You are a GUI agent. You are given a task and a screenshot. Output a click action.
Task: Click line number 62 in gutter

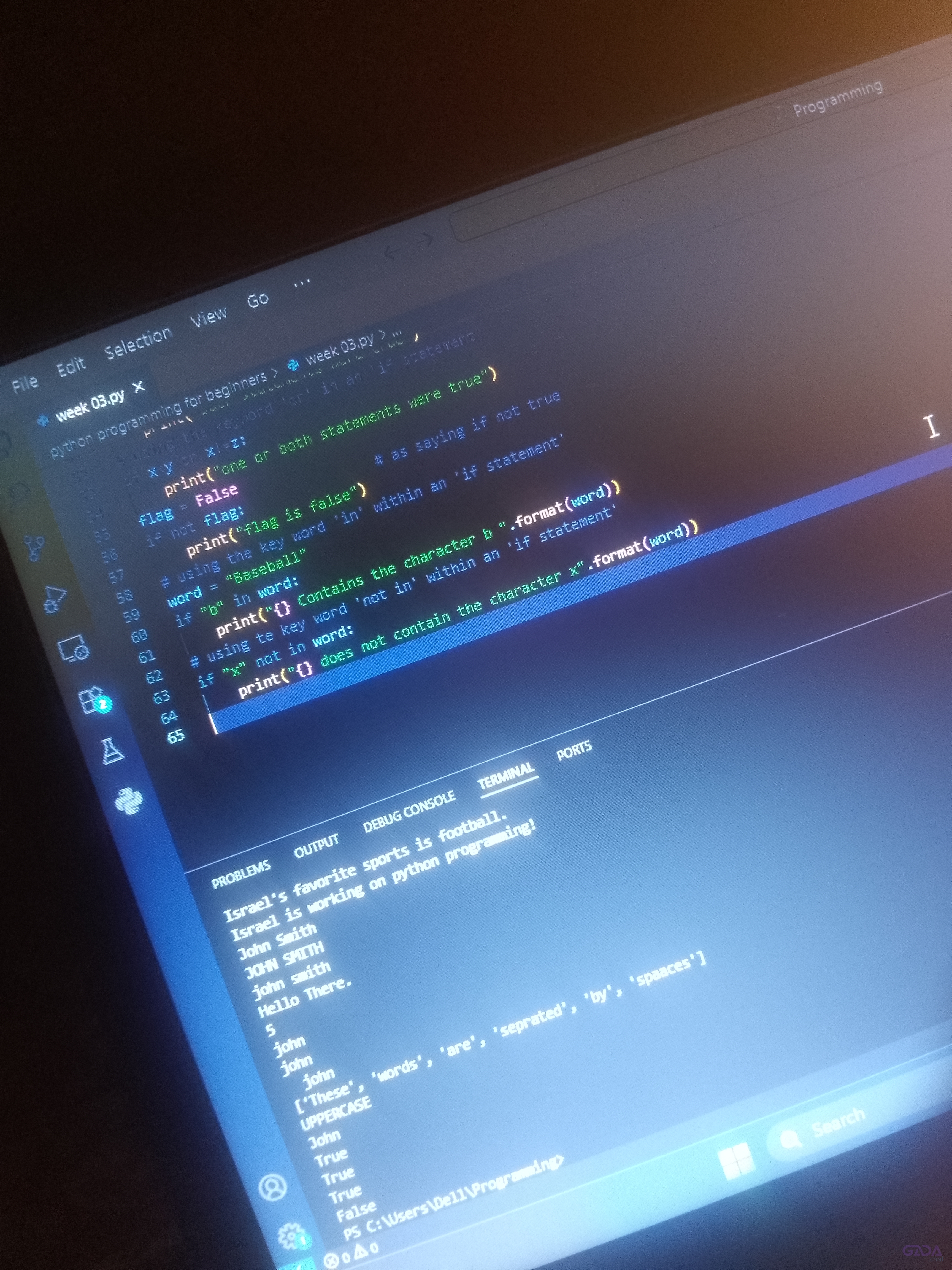pyautogui.click(x=154, y=676)
